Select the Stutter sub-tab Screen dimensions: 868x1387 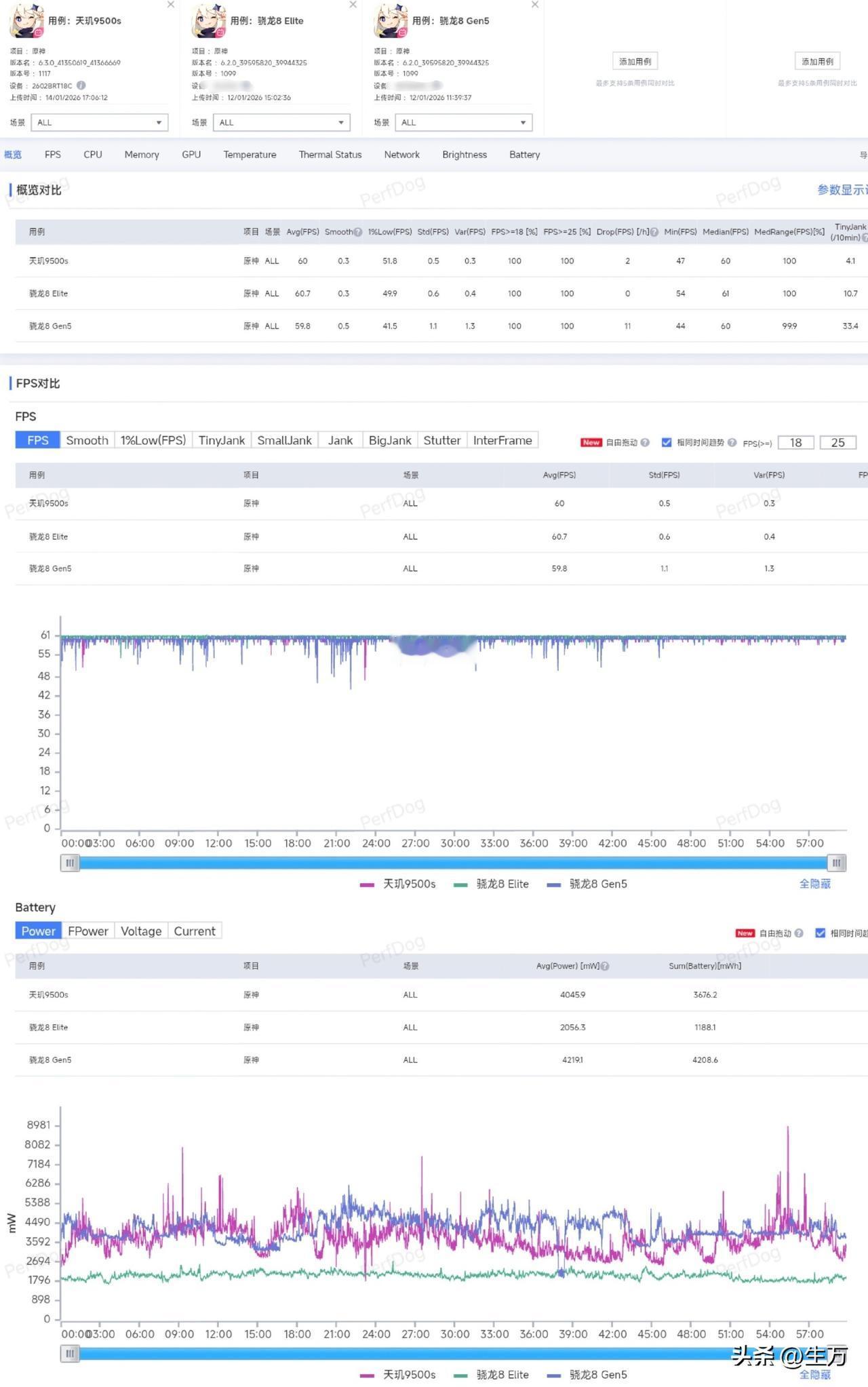point(442,440)
